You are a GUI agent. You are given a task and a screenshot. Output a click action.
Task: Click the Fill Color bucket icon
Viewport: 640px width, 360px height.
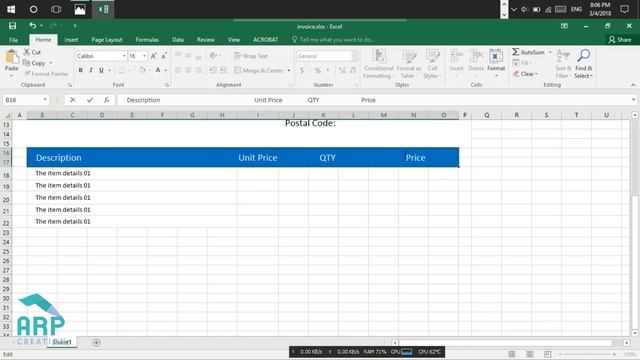(x=142, y=70)
